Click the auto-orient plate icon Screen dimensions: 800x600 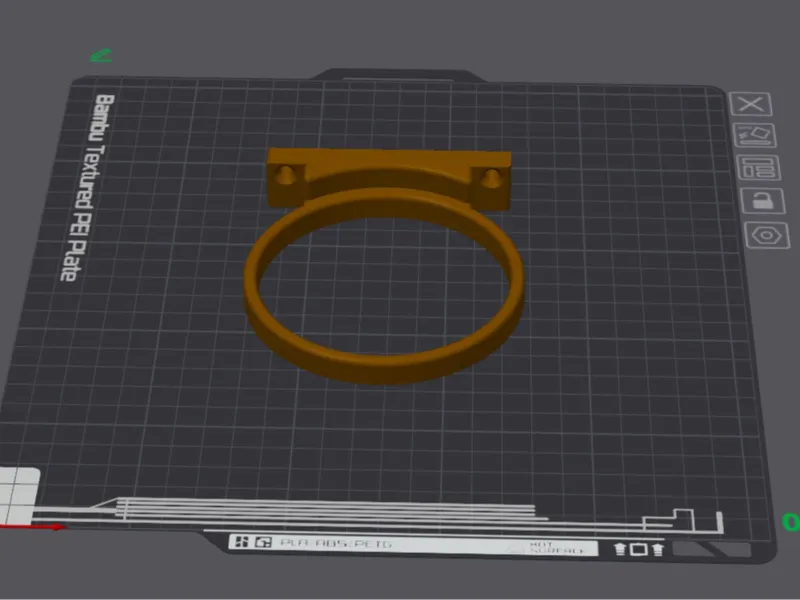coord(756,136)
